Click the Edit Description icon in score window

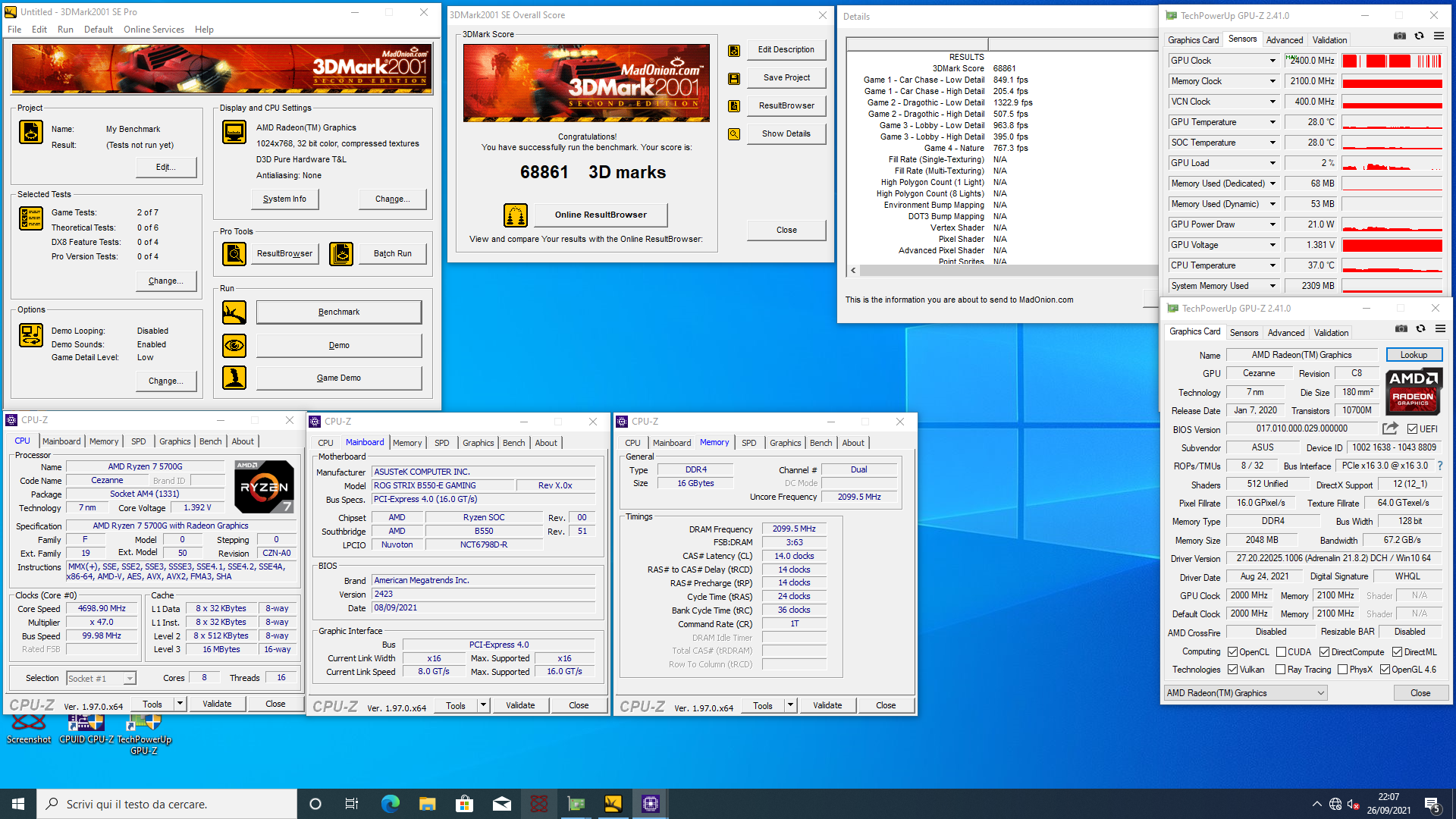coord(734,50)
